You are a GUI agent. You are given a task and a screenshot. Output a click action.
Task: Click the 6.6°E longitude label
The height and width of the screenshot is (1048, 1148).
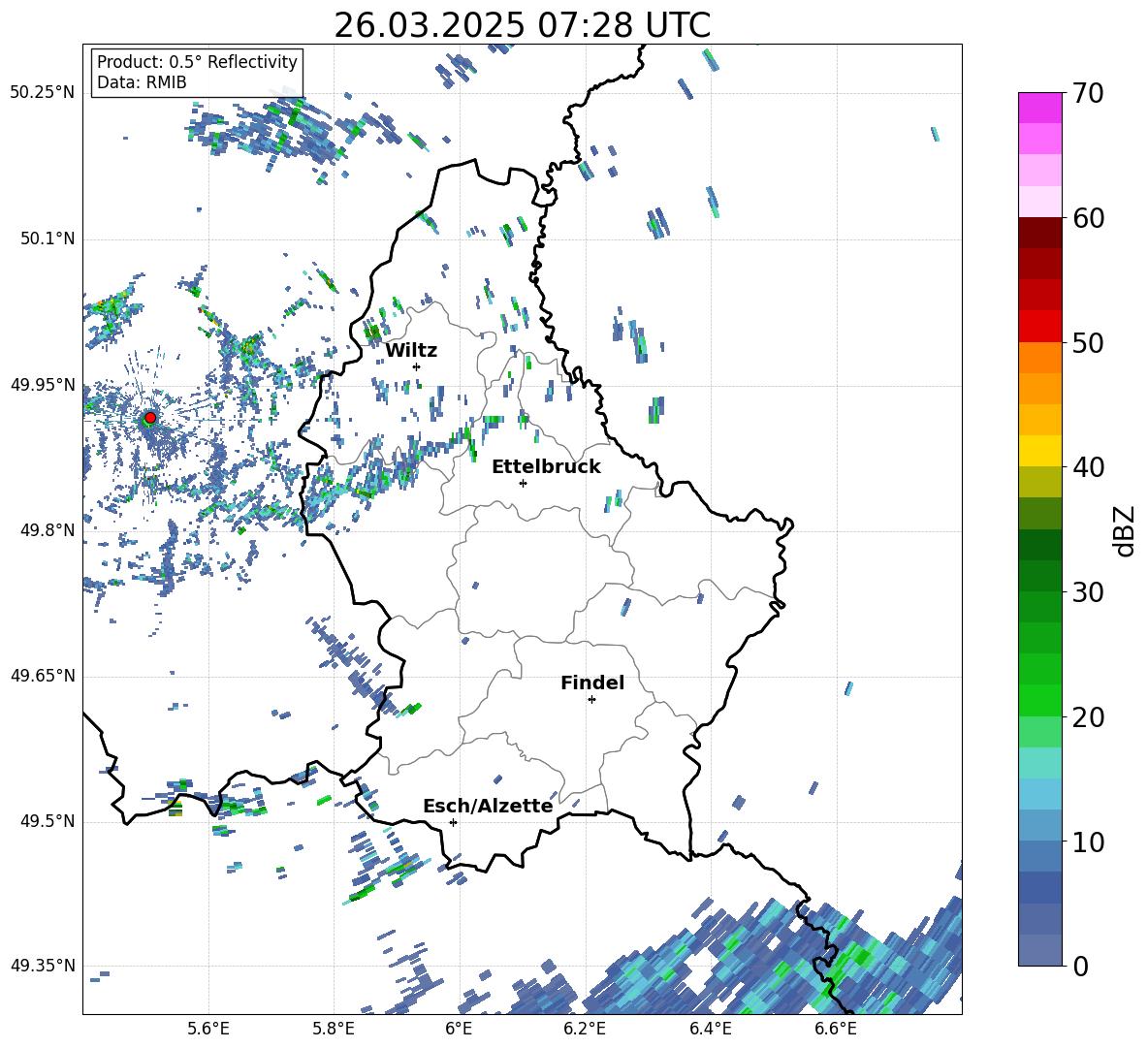836,1030
